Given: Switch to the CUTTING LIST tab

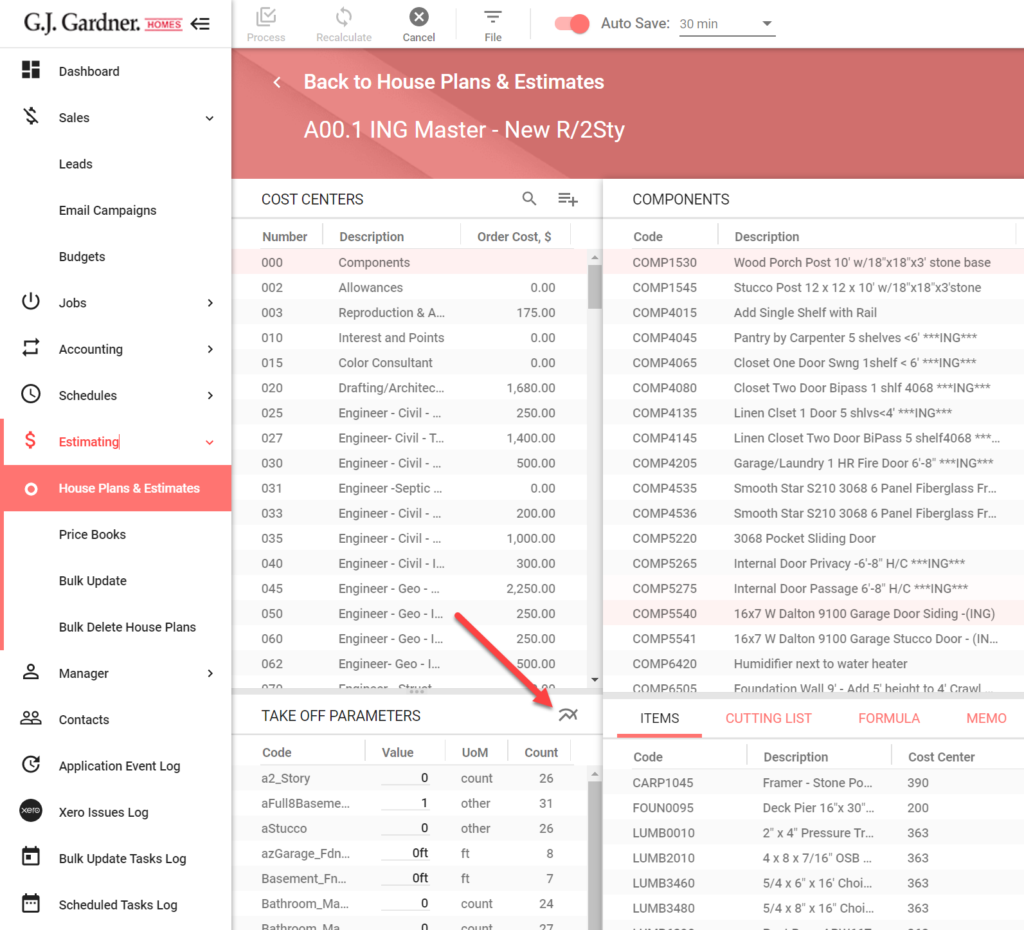Looking at the screenshot, I should click(769, 718).
